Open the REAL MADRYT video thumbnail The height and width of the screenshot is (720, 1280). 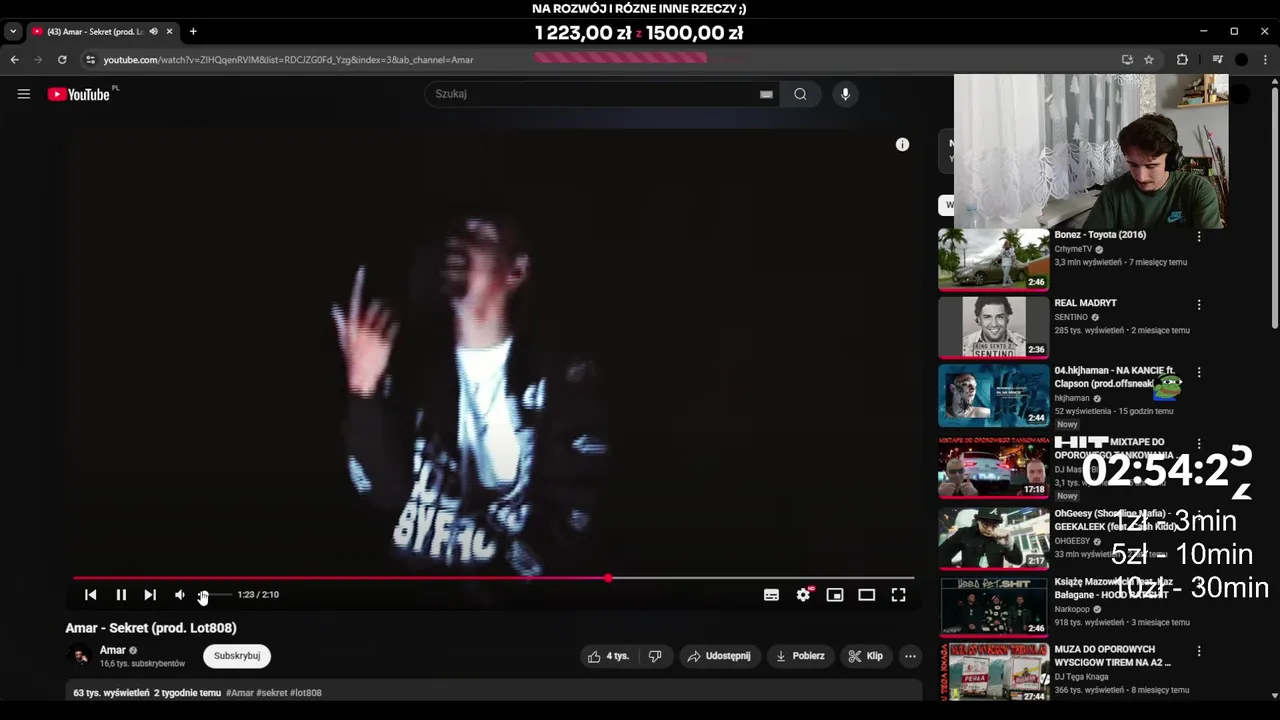pyautogui.click(x=994, y=327)
